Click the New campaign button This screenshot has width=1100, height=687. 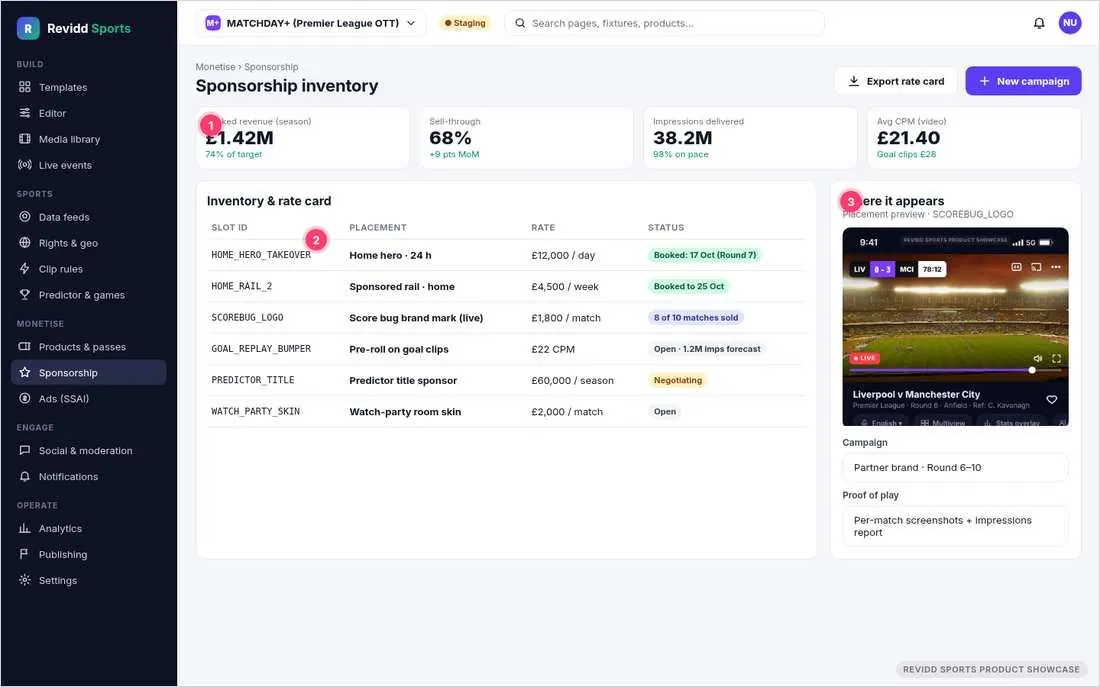(1023, 81)
